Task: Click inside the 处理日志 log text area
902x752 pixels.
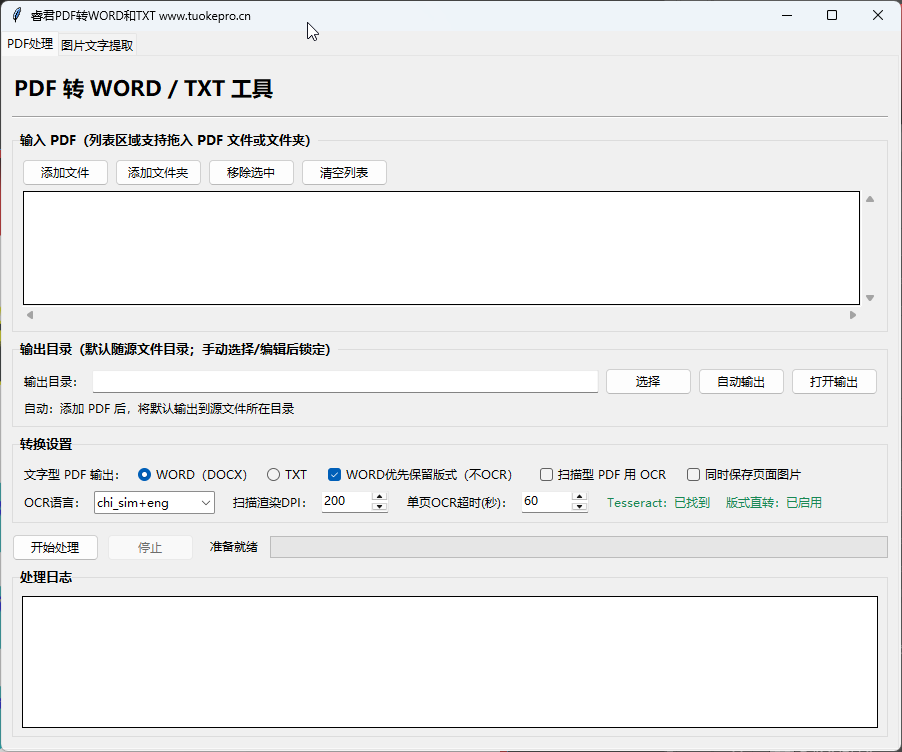Action: click(x=450, y=662)
